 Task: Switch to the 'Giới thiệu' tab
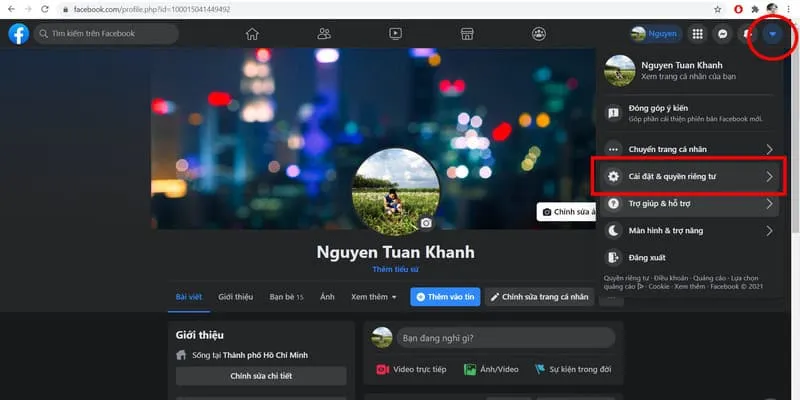[x=235, y=297]
